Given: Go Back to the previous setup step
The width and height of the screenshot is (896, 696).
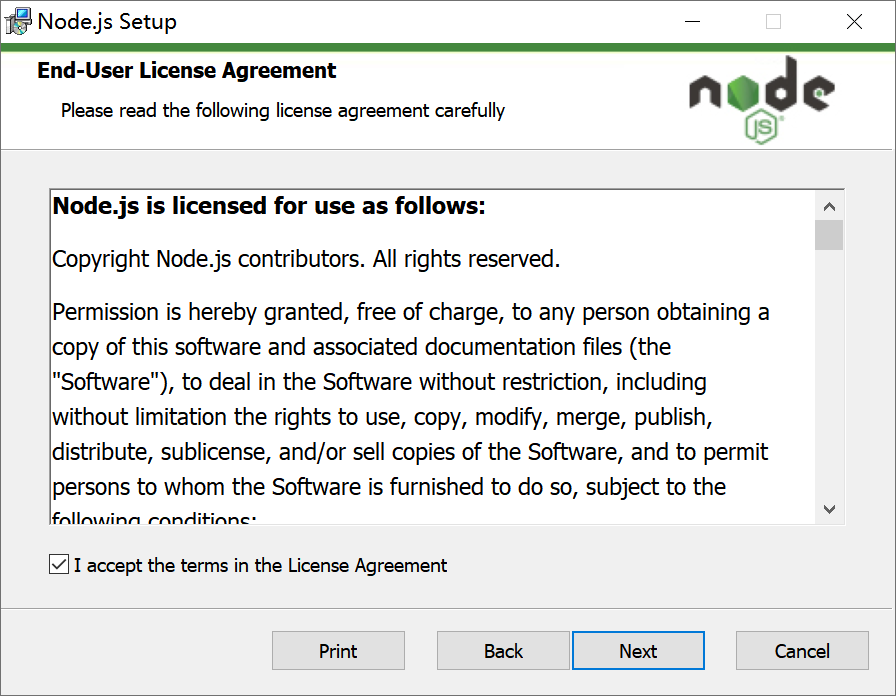Looking at the screenshot, I should (x=503, y=651).
